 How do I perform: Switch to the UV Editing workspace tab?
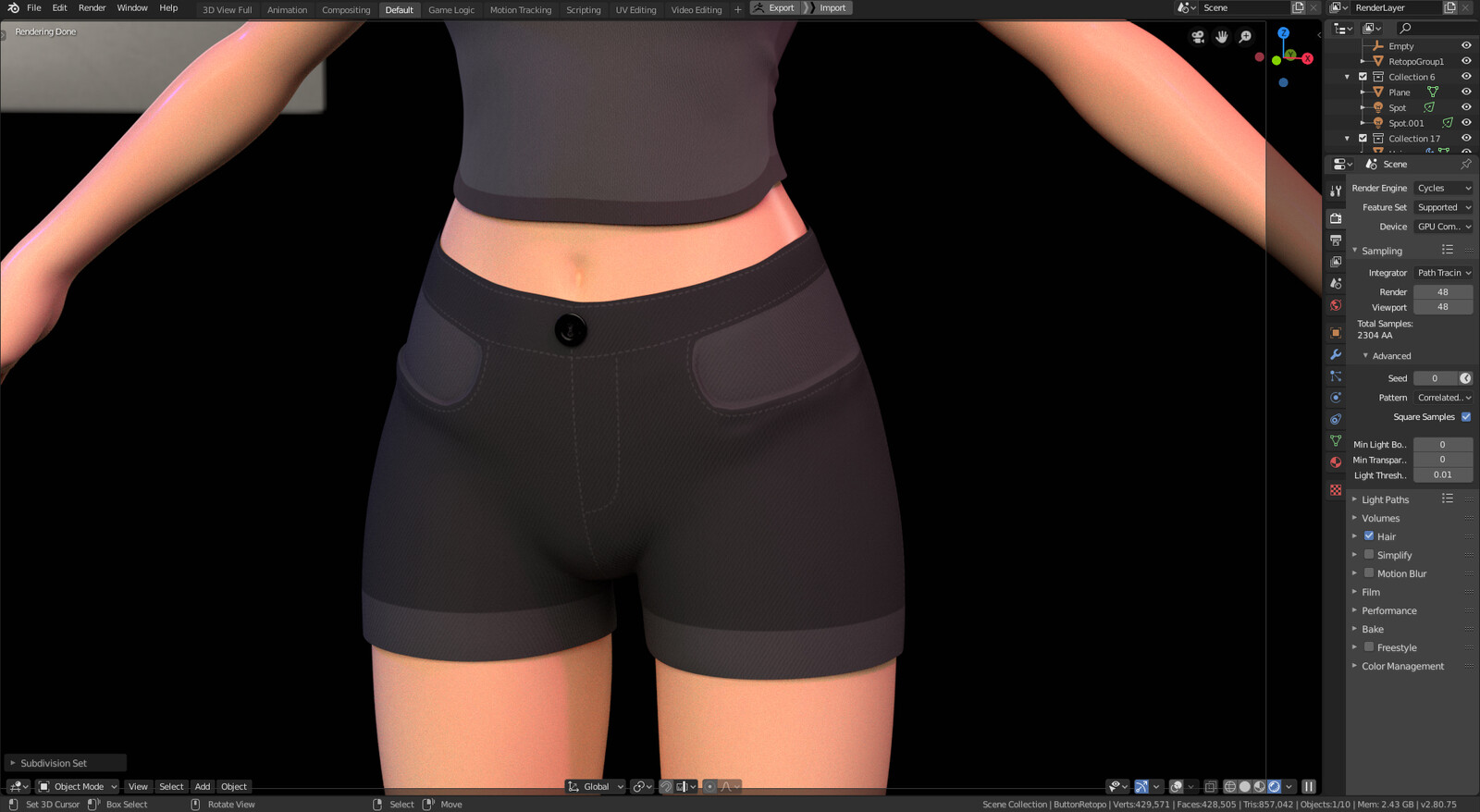pyautogui.click(x=635, y=9)
